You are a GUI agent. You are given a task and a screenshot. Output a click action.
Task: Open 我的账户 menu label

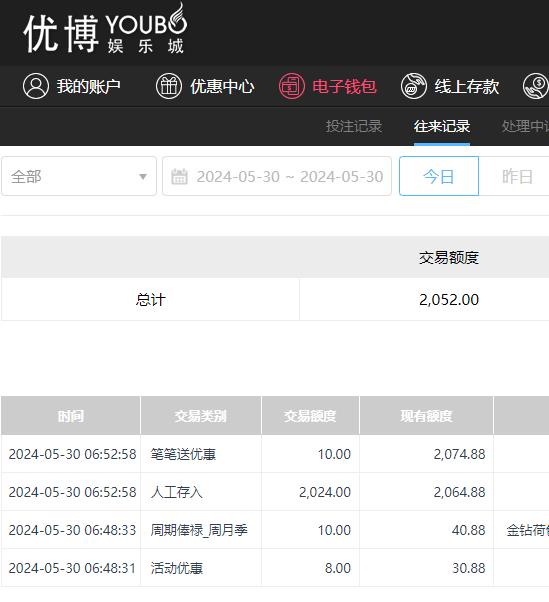click(x=89, y=86)
